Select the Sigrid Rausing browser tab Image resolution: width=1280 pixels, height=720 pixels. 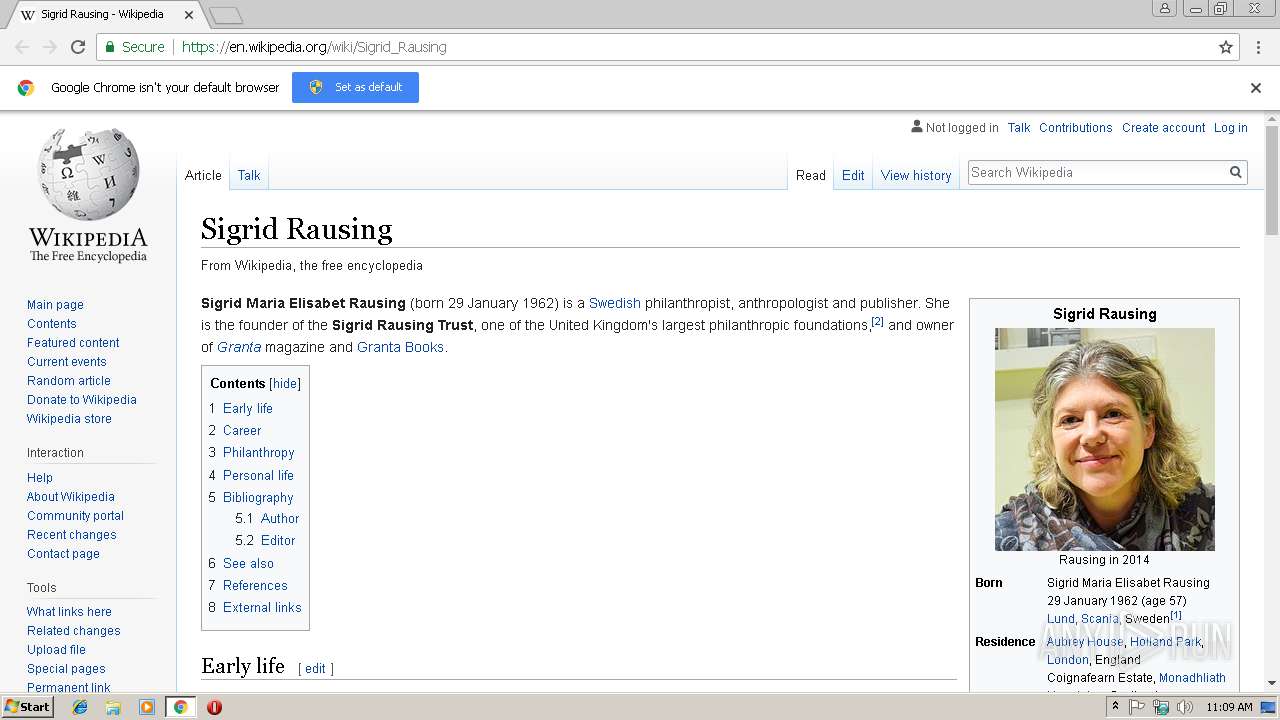104,15
